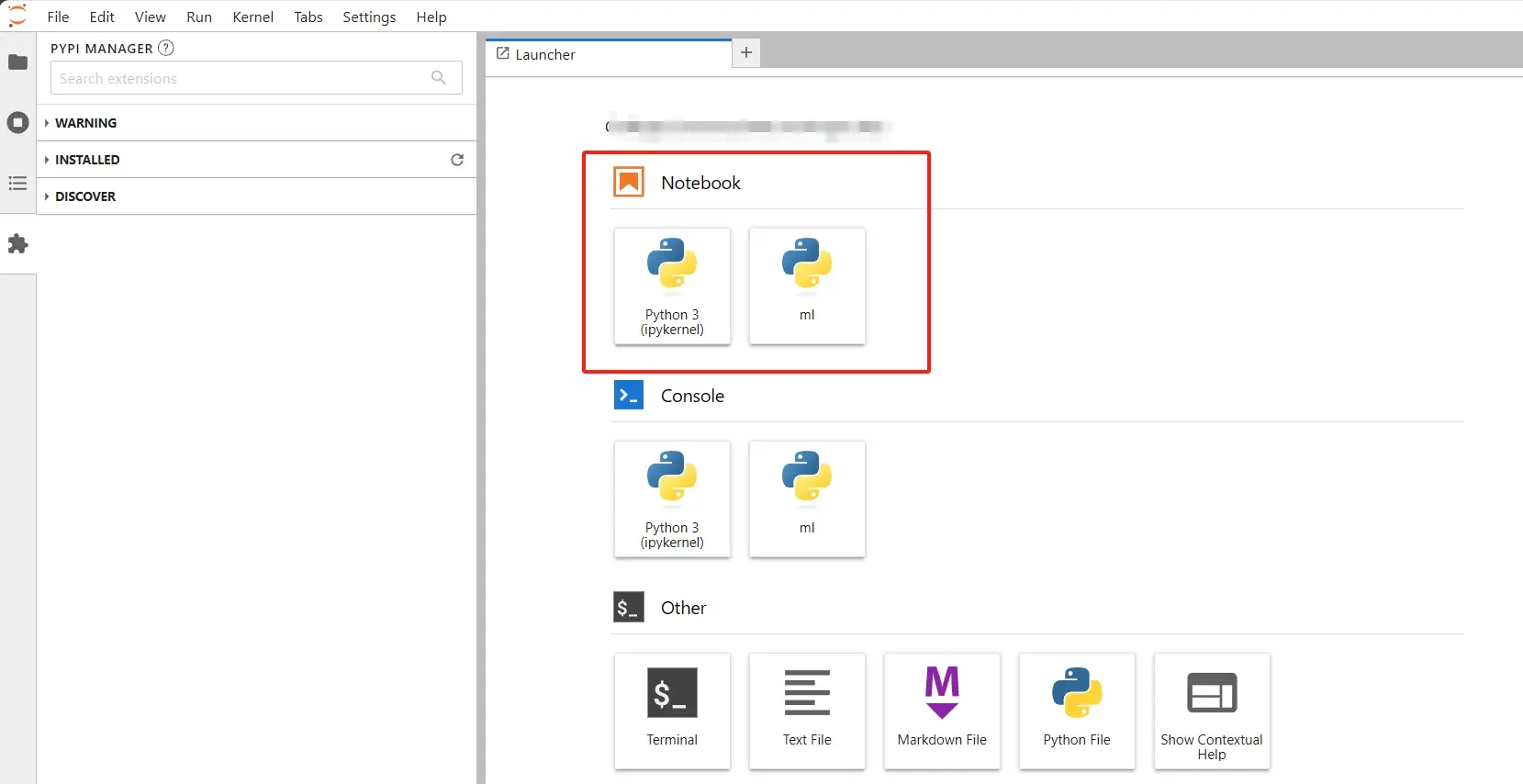Open the File Browser sidebar icon
This screenshot has height=784, width=1523.
tap(17, 62)
